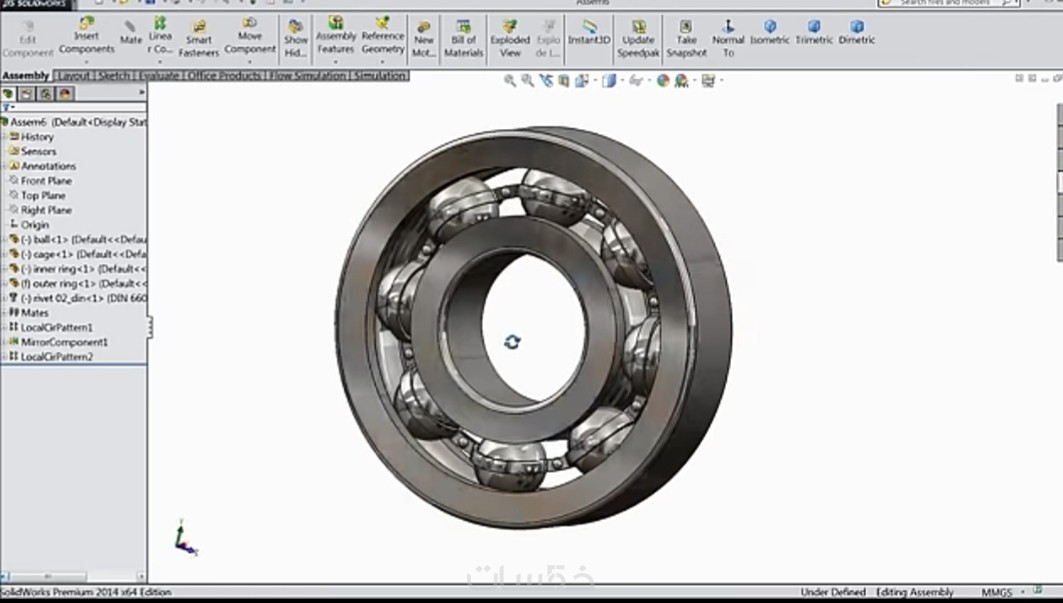The image size is (1063, 603).
Task: Switch to Assembly tab
Action: [26, 75]
